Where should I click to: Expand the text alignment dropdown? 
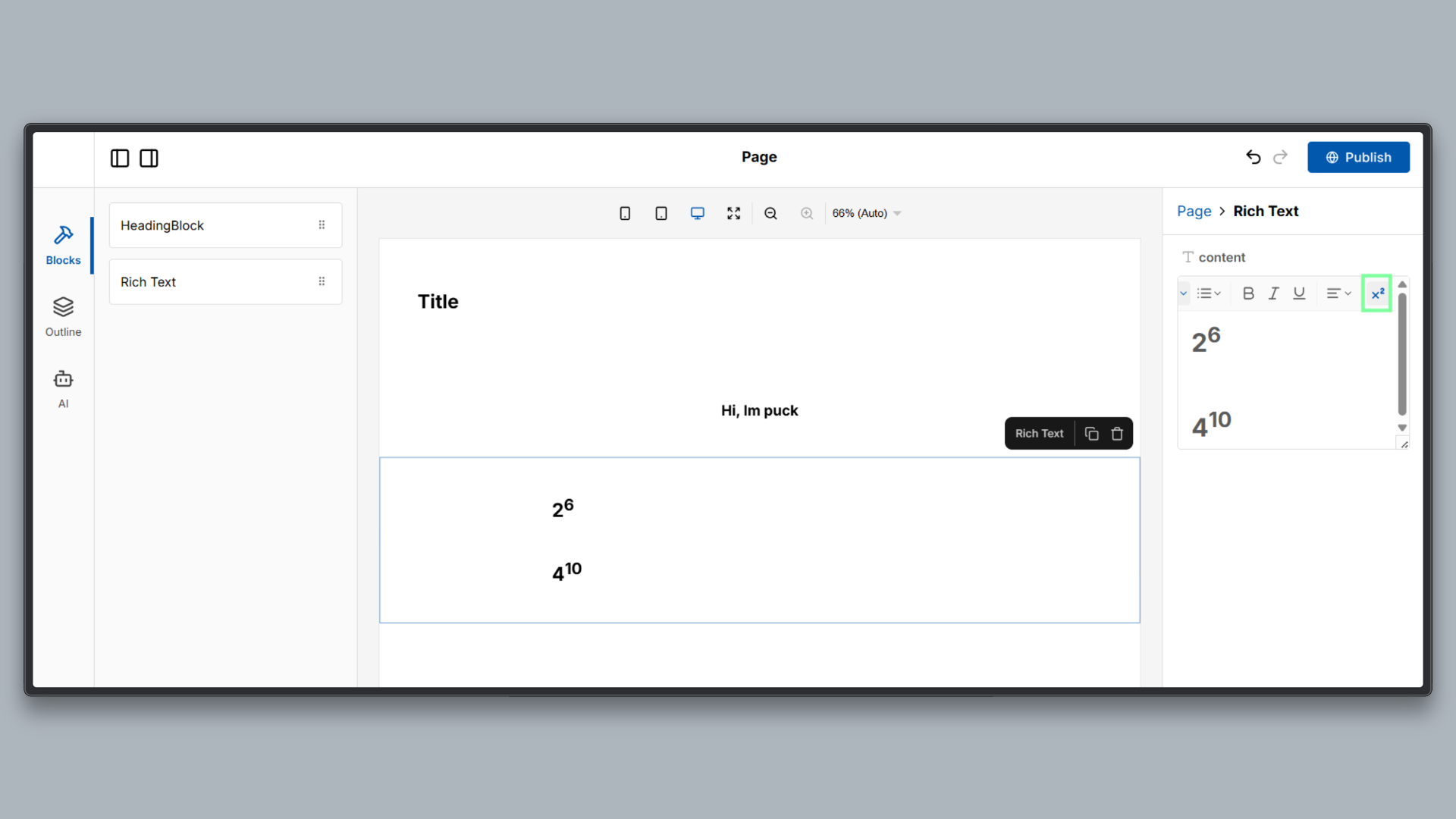(x=1338, y=293)
